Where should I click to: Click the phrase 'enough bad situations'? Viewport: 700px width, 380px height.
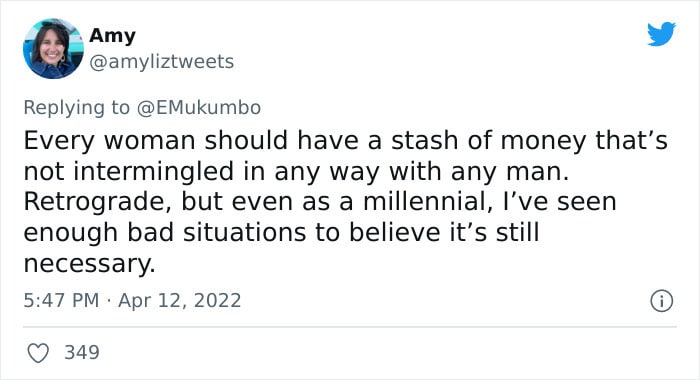coord(165,233)
